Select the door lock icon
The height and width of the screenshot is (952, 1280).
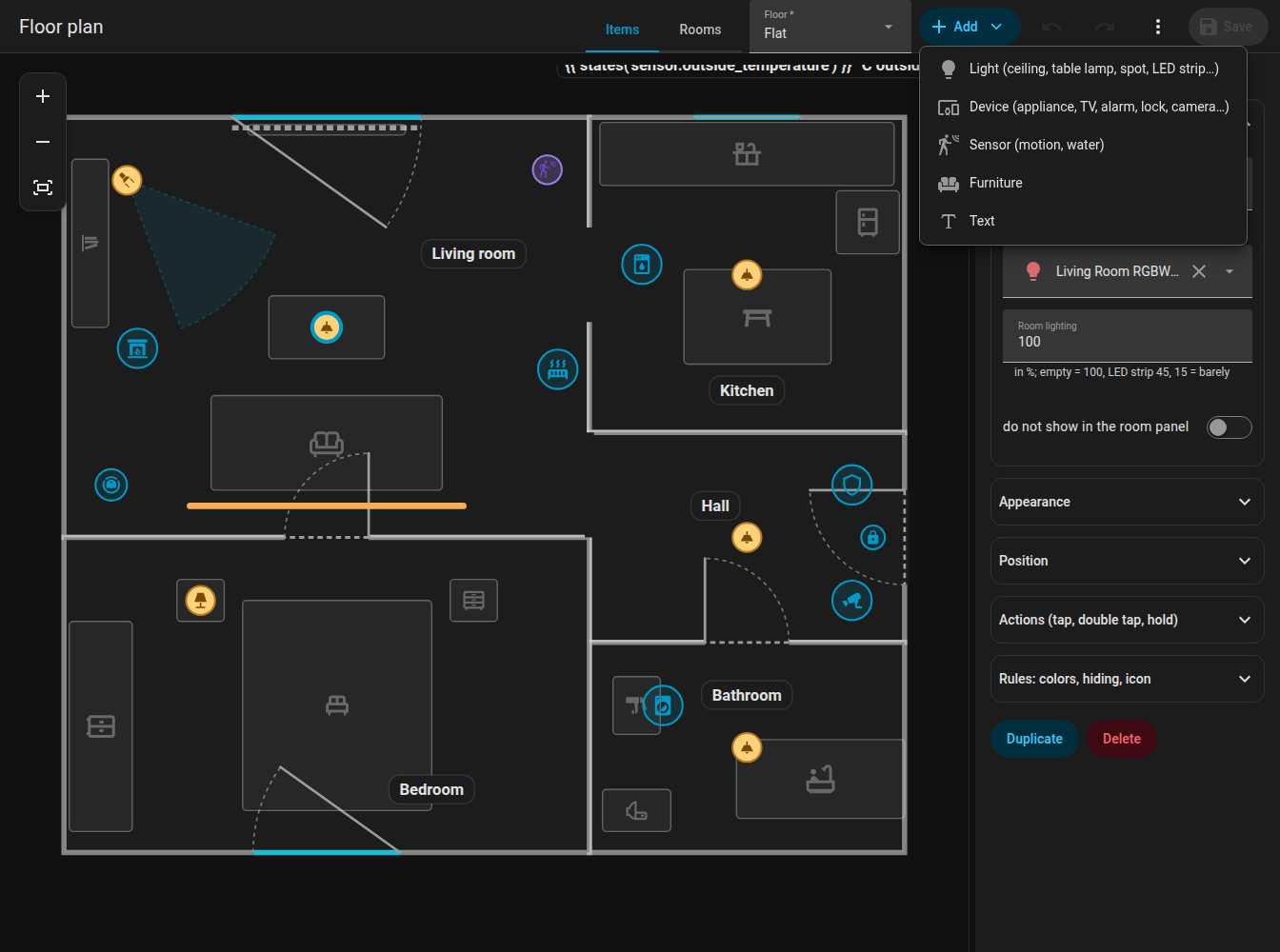coord(872,538)
